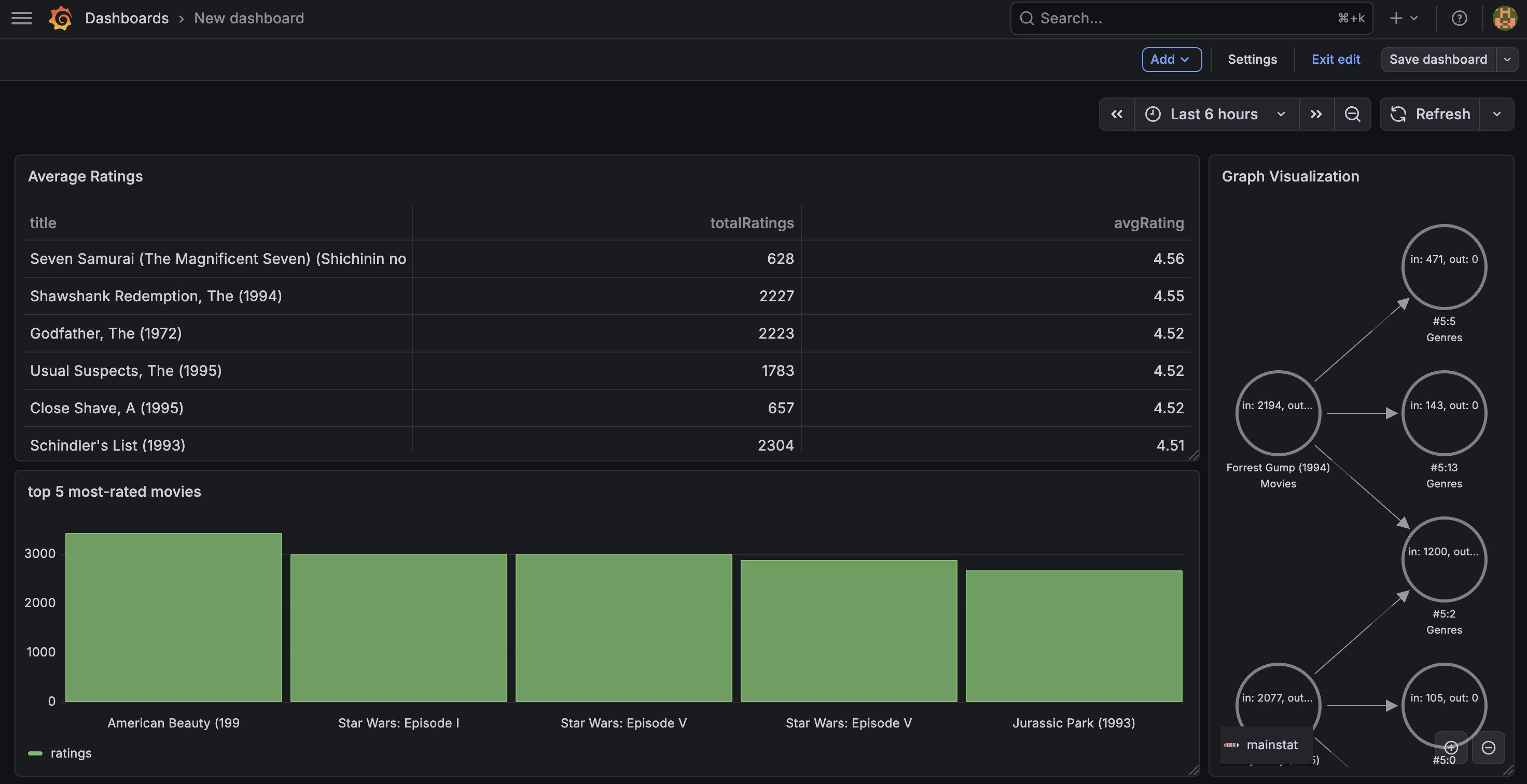Open dashboard Settings

click(x=1252, y=59)
